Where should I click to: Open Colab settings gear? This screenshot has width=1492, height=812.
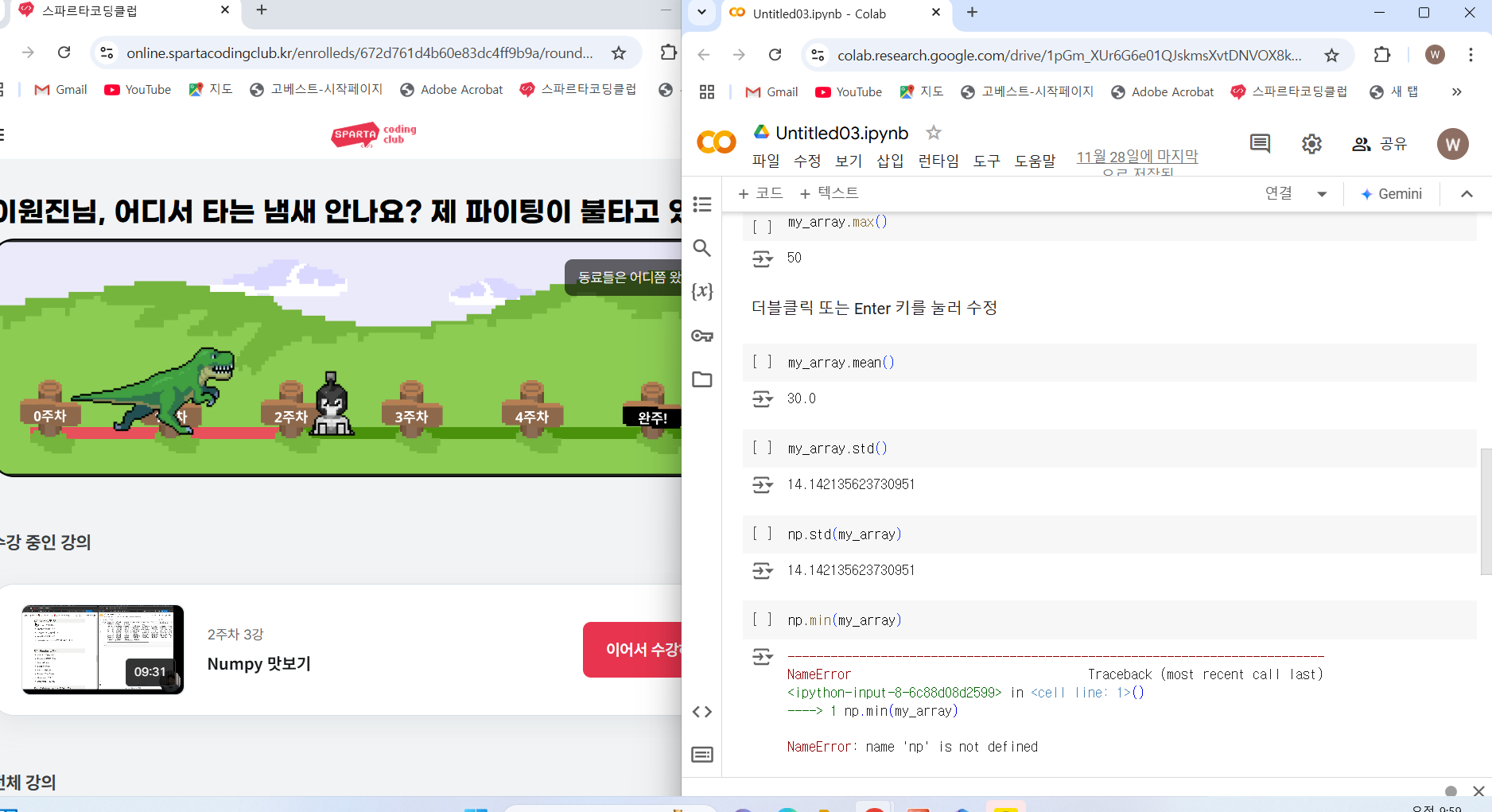(x=1311, y=144)
